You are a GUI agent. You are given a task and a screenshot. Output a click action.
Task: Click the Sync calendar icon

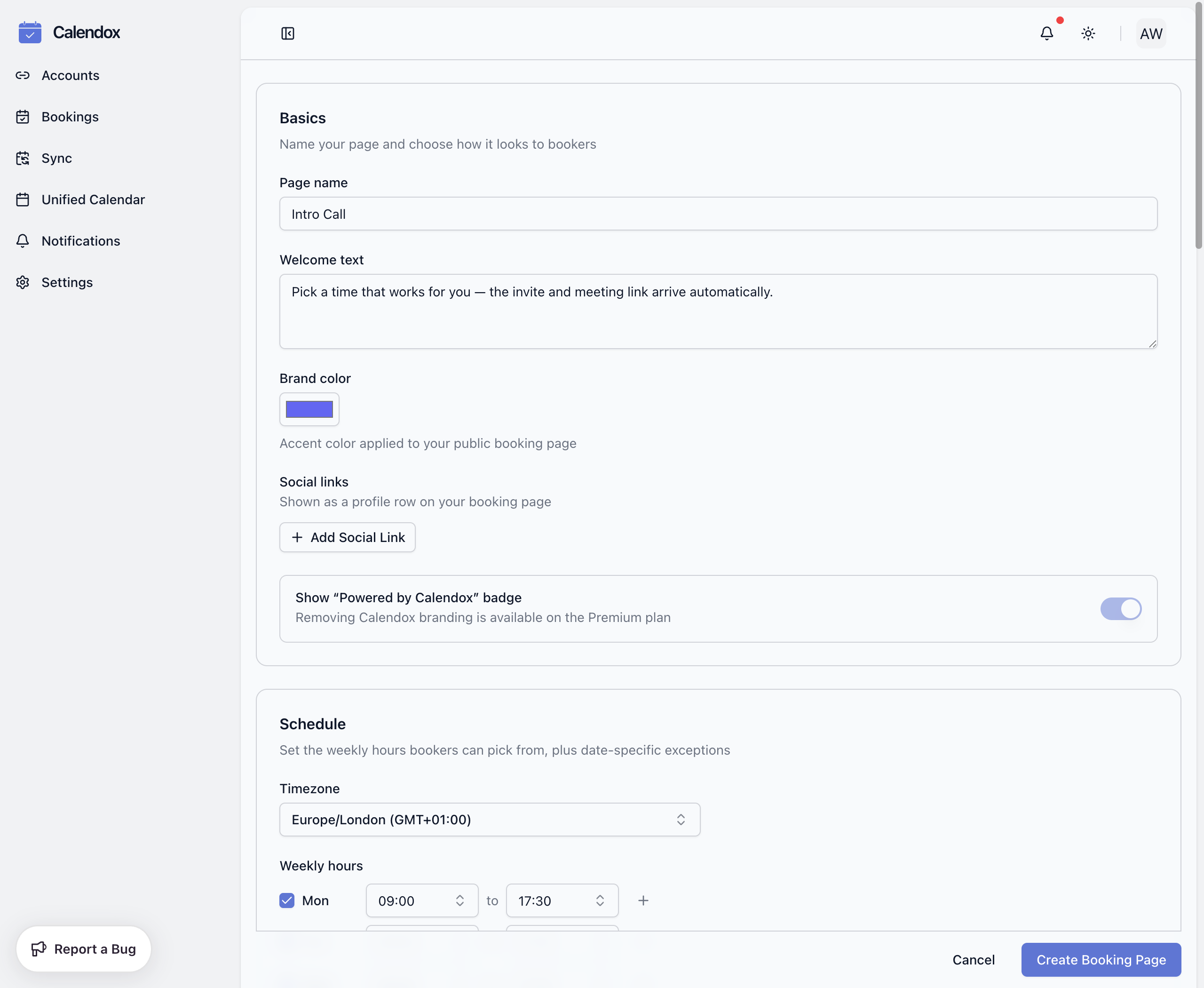(23, 158)
